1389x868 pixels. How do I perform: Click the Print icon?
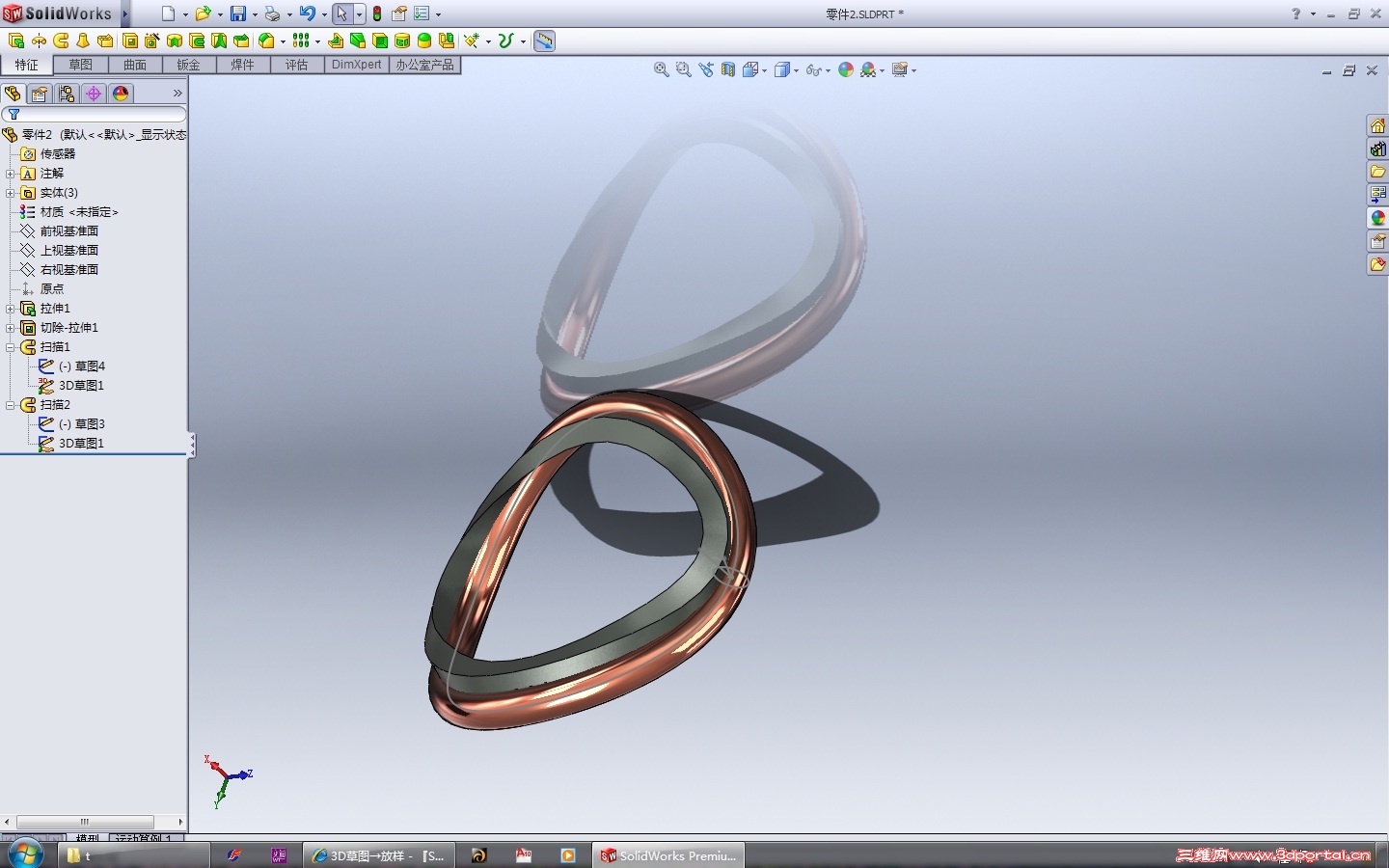click(x=272, y=14)
